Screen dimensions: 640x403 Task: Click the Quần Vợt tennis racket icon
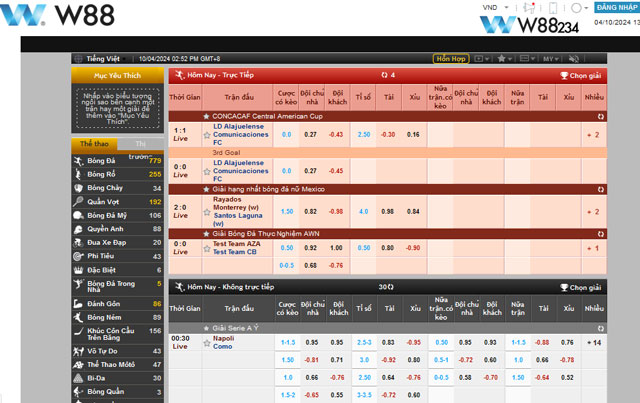click(78, 201)
